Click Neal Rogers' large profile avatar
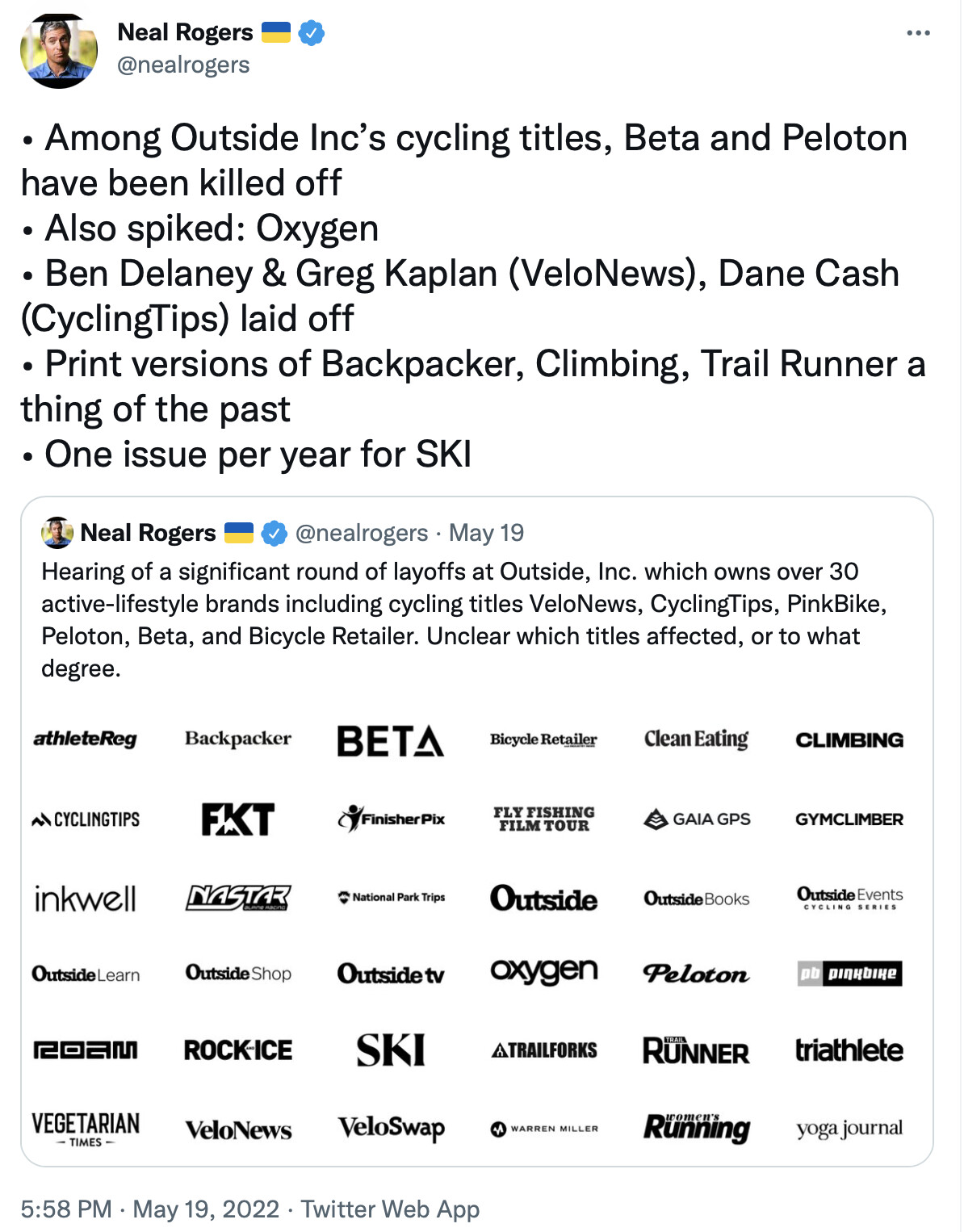 pos(59,50)
